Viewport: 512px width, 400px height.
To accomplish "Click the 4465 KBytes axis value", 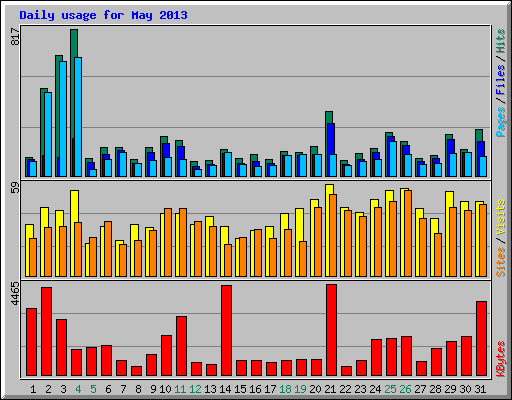I will coord(15,293).
